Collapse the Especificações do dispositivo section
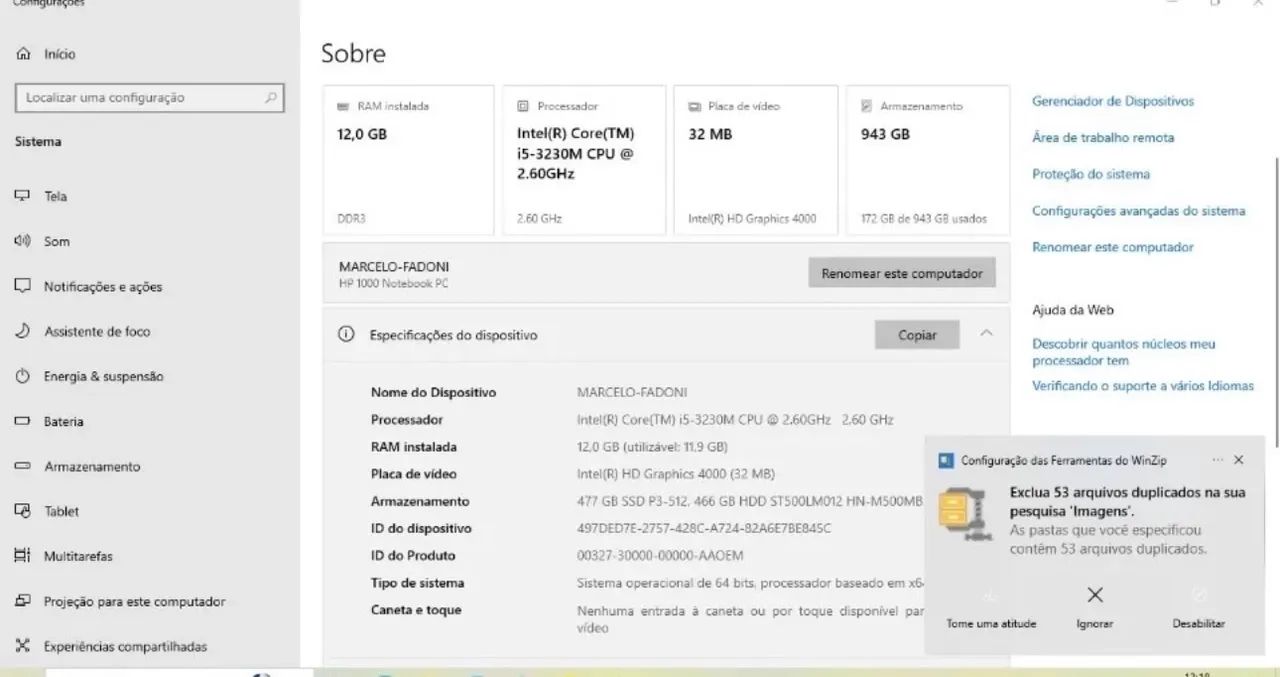 tap(986, 334)
